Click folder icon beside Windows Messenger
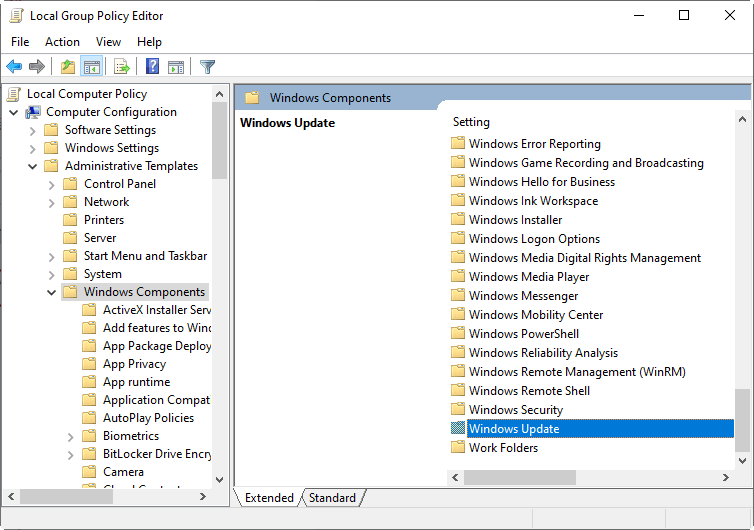Image resolution: width=754 pixels, height=530 pixels. pyautogui.click(x=458, y=295)
